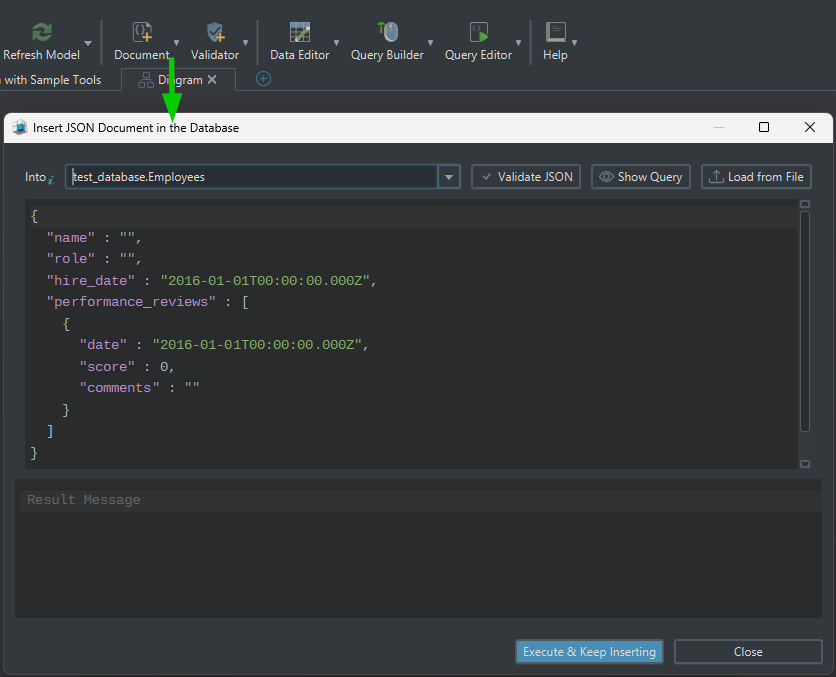Click the "comments" key in JSON
This screenshot has width=836, height=677.
(x=119, y=388)
